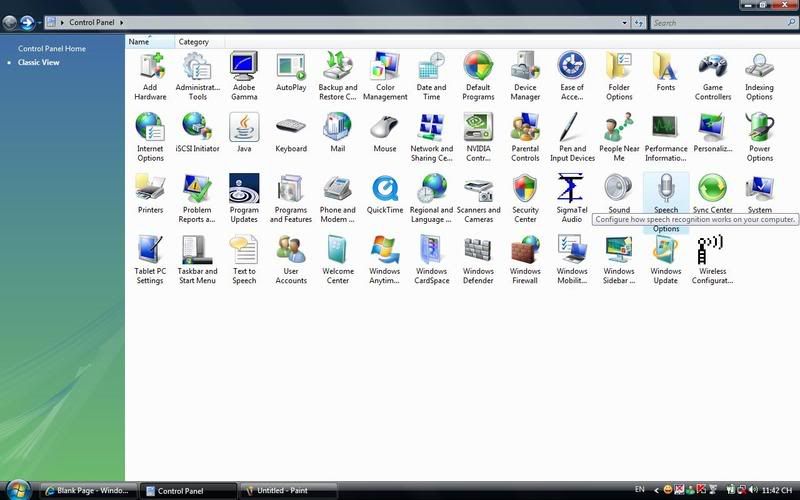Open Power Options
Image resolution: width=800 pixels, height=500 pixels.
pos(760,137)
